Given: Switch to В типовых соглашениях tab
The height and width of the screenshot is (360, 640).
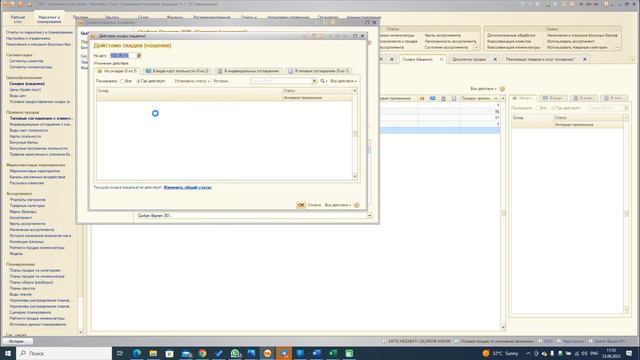Looking at the screenshot, I should pyautogui.click(x=318, y=71).
